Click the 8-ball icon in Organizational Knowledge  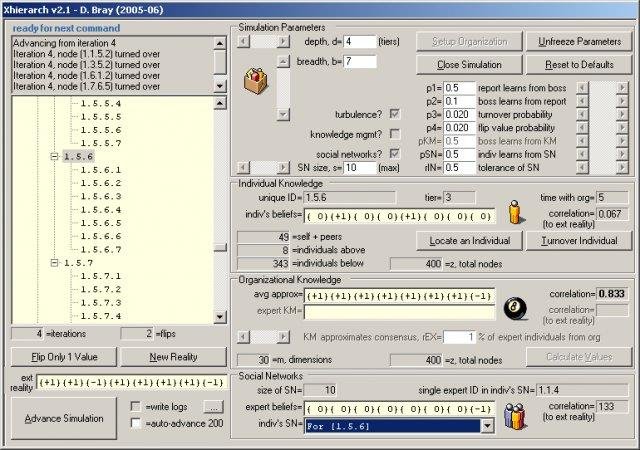coord(515,309)
